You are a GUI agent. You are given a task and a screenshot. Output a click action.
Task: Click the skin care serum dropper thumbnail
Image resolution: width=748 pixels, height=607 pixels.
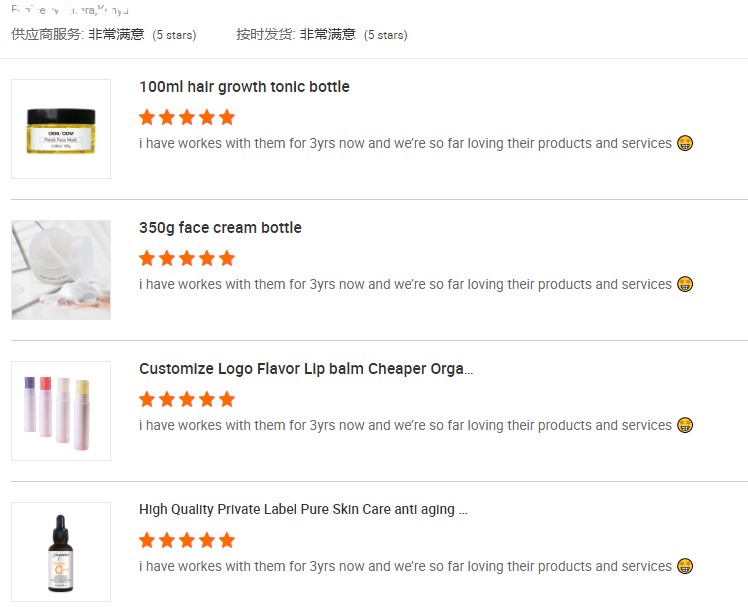(61, 552)
